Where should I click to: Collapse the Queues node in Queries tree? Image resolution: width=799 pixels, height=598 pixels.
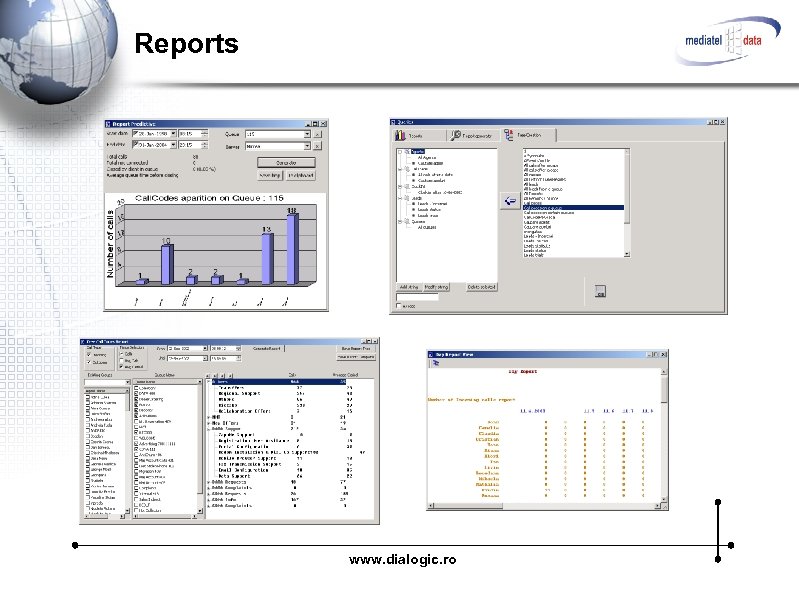(x=400, y=222)
